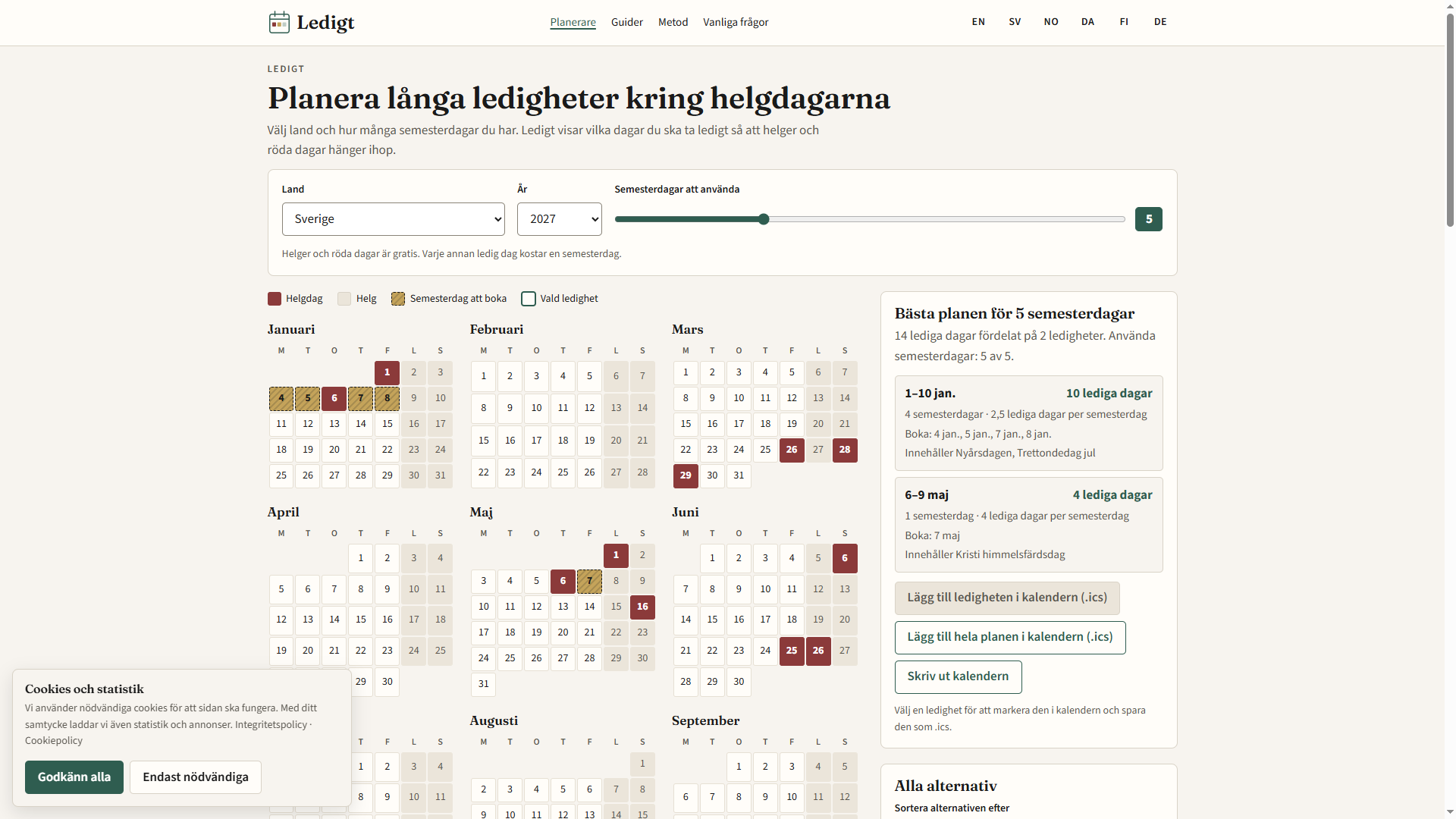Screen dimensions: 1456x819
Task: Click March 26 holiday cell
Action: (792, 450)
